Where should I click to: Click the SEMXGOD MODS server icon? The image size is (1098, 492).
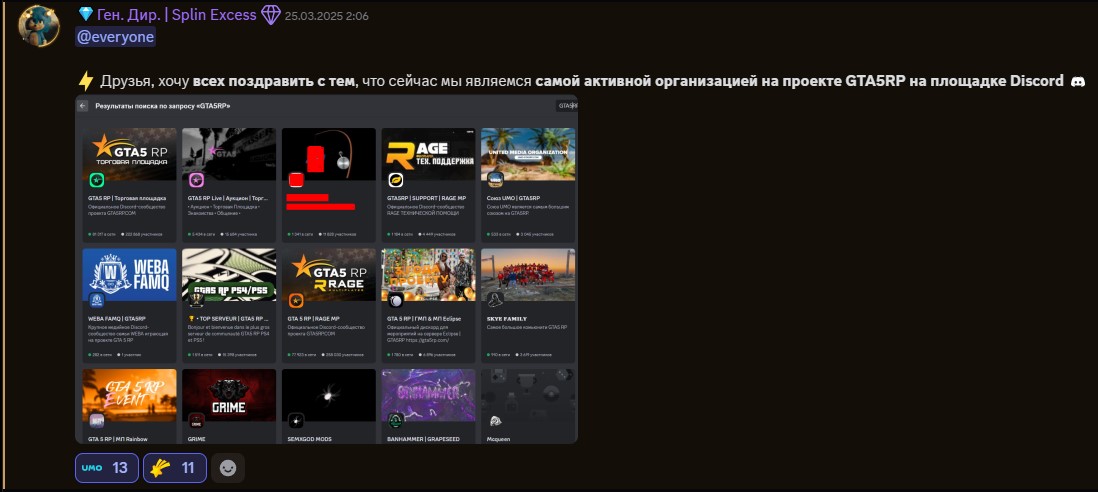click(x=296, y=421)
